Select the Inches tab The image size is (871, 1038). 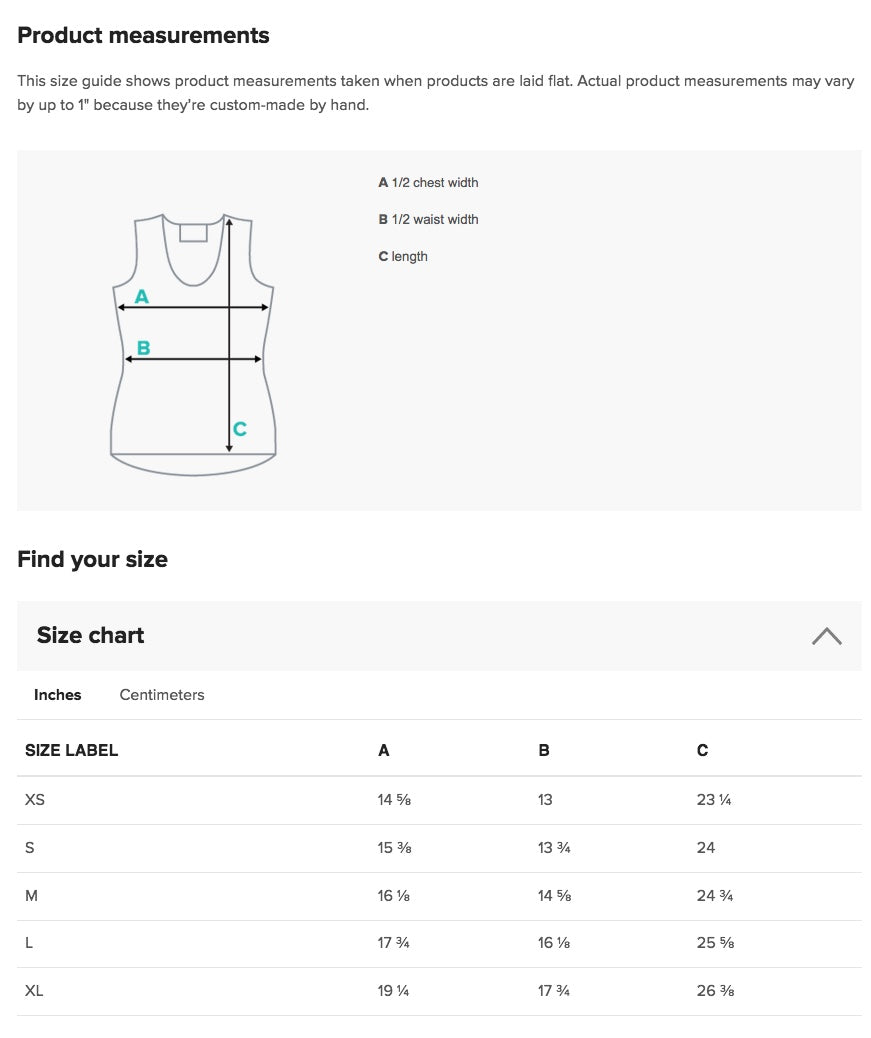(x=58, y=695)
